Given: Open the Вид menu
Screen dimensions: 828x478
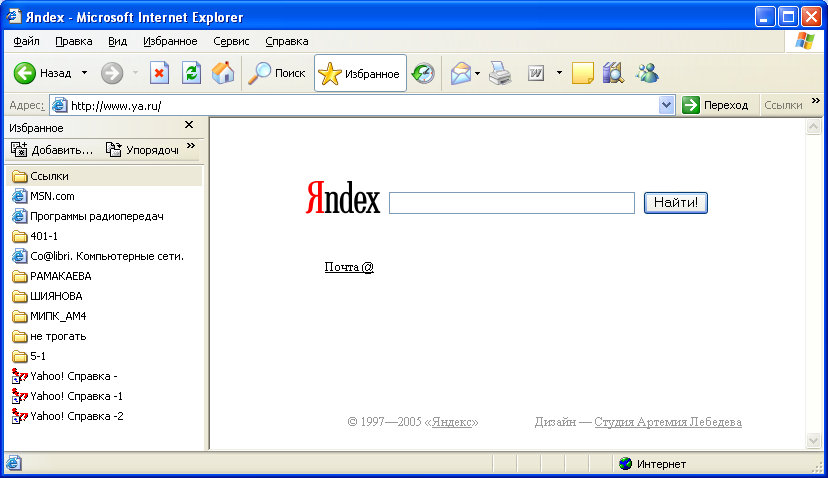Looking at the screenshot, I should coord(117,41).
